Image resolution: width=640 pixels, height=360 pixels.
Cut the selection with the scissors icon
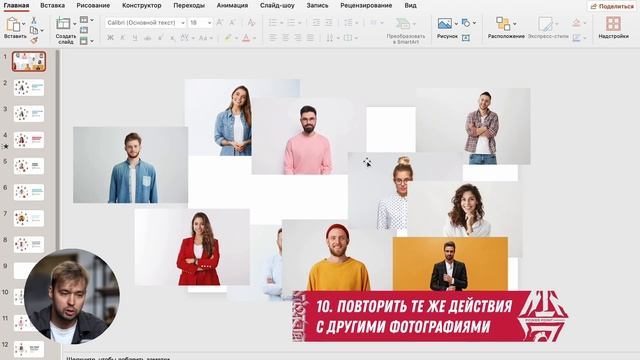[34, 20]
